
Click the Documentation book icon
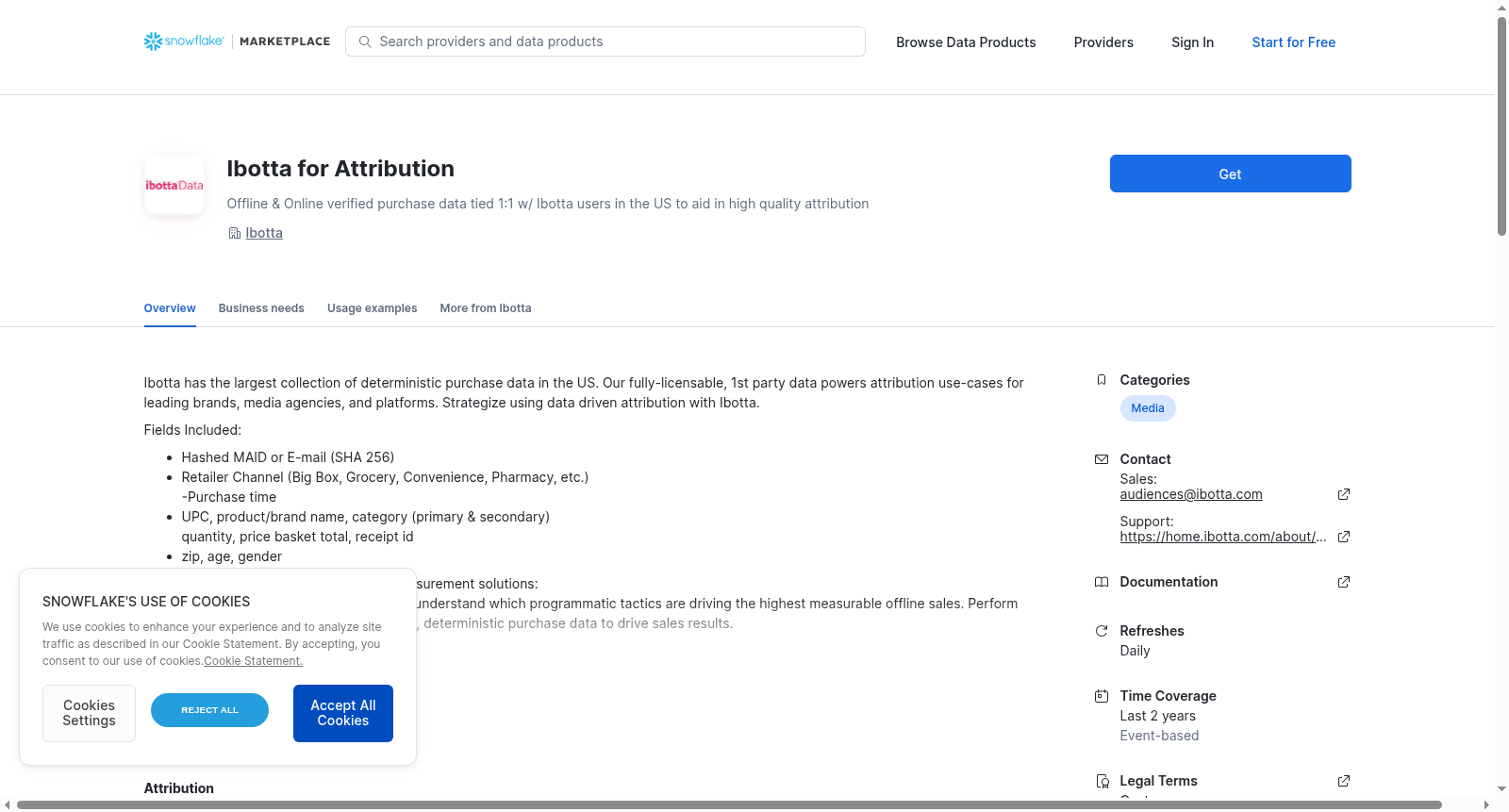(1102, 582)
